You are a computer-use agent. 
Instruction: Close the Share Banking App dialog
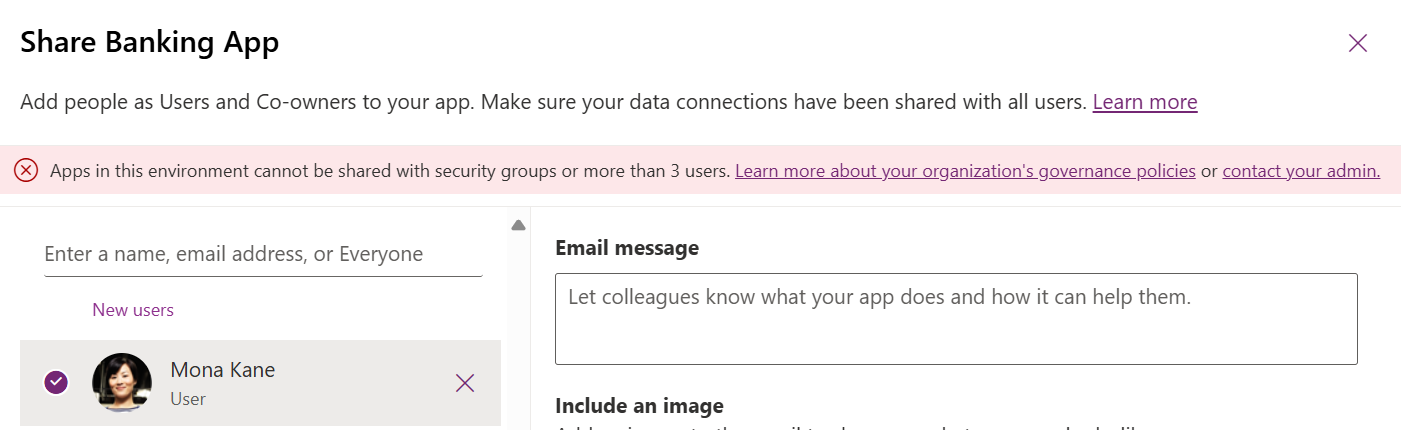(1357, 43)
